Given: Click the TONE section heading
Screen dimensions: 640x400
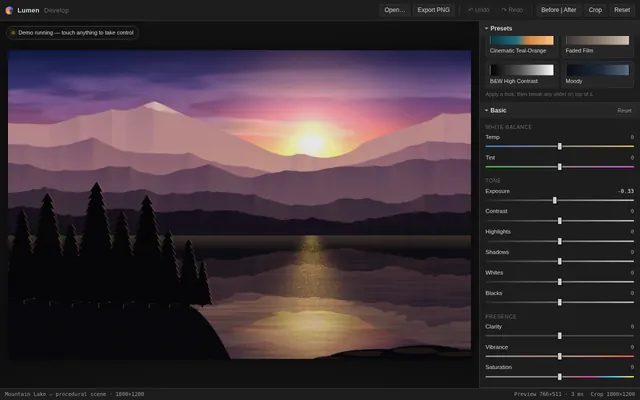Looking at the screenshot, I should click(x=493, y=180).
